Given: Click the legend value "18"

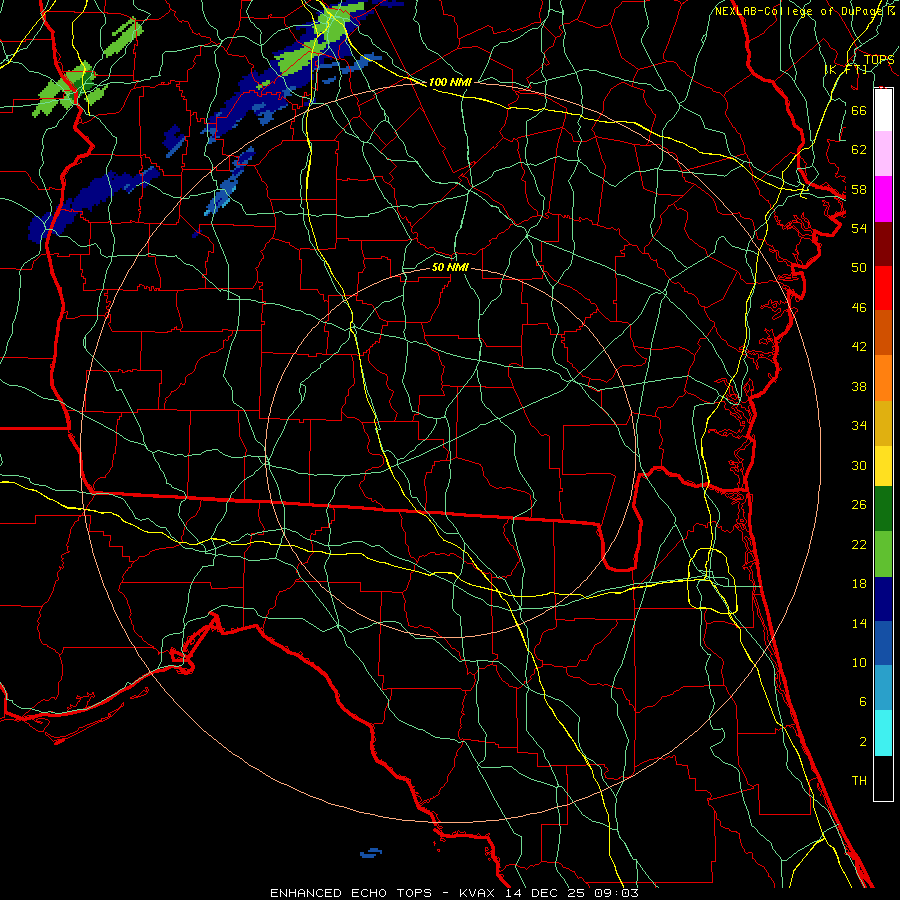Looking at the screenshot, I should (859, 584).
